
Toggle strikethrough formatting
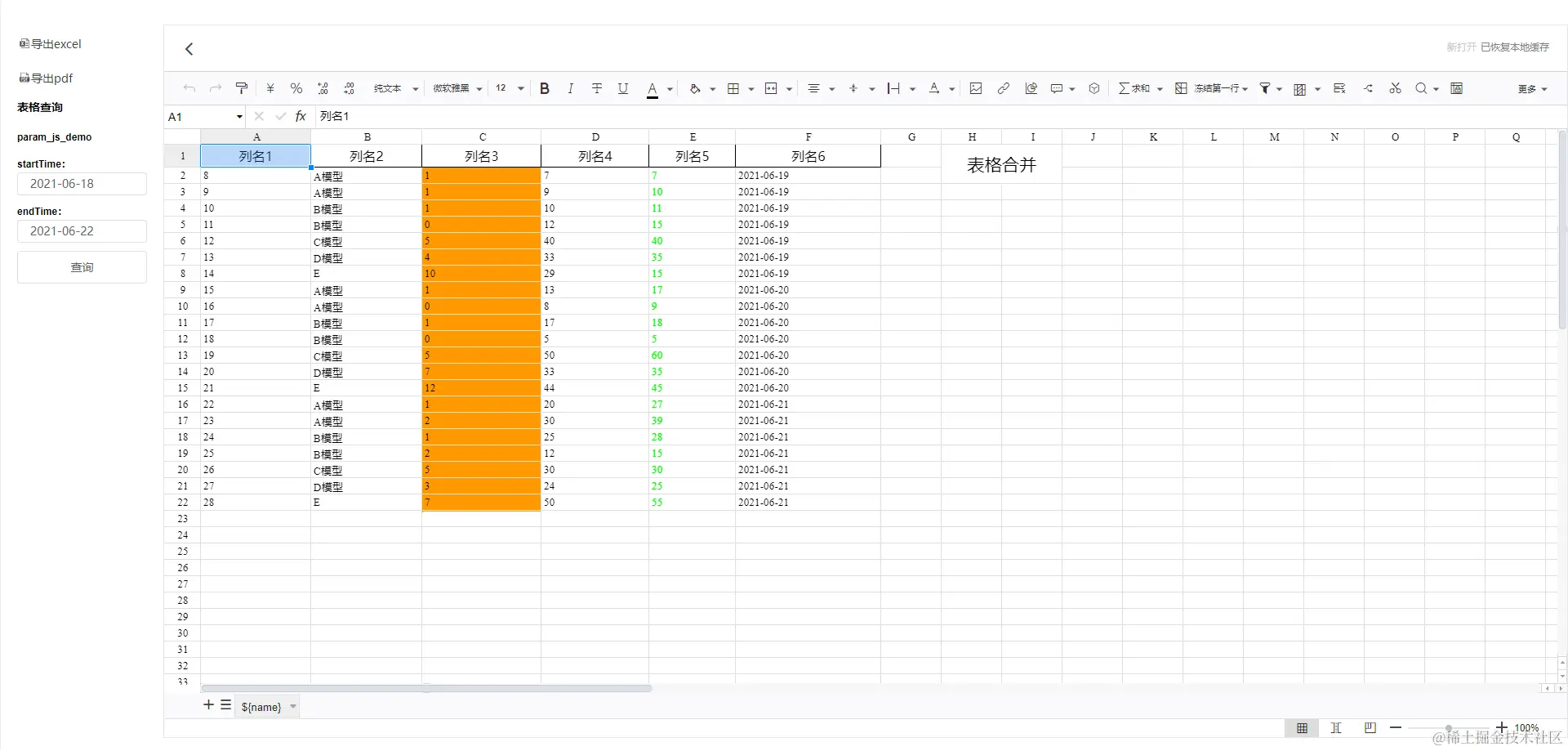click(597, 88)
